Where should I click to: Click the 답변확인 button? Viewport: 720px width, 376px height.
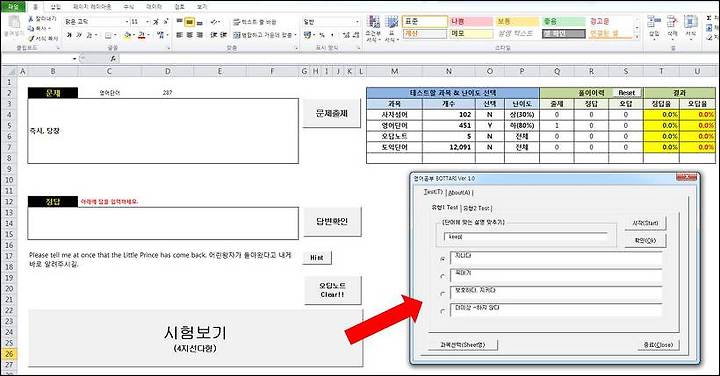coord(332,221)
